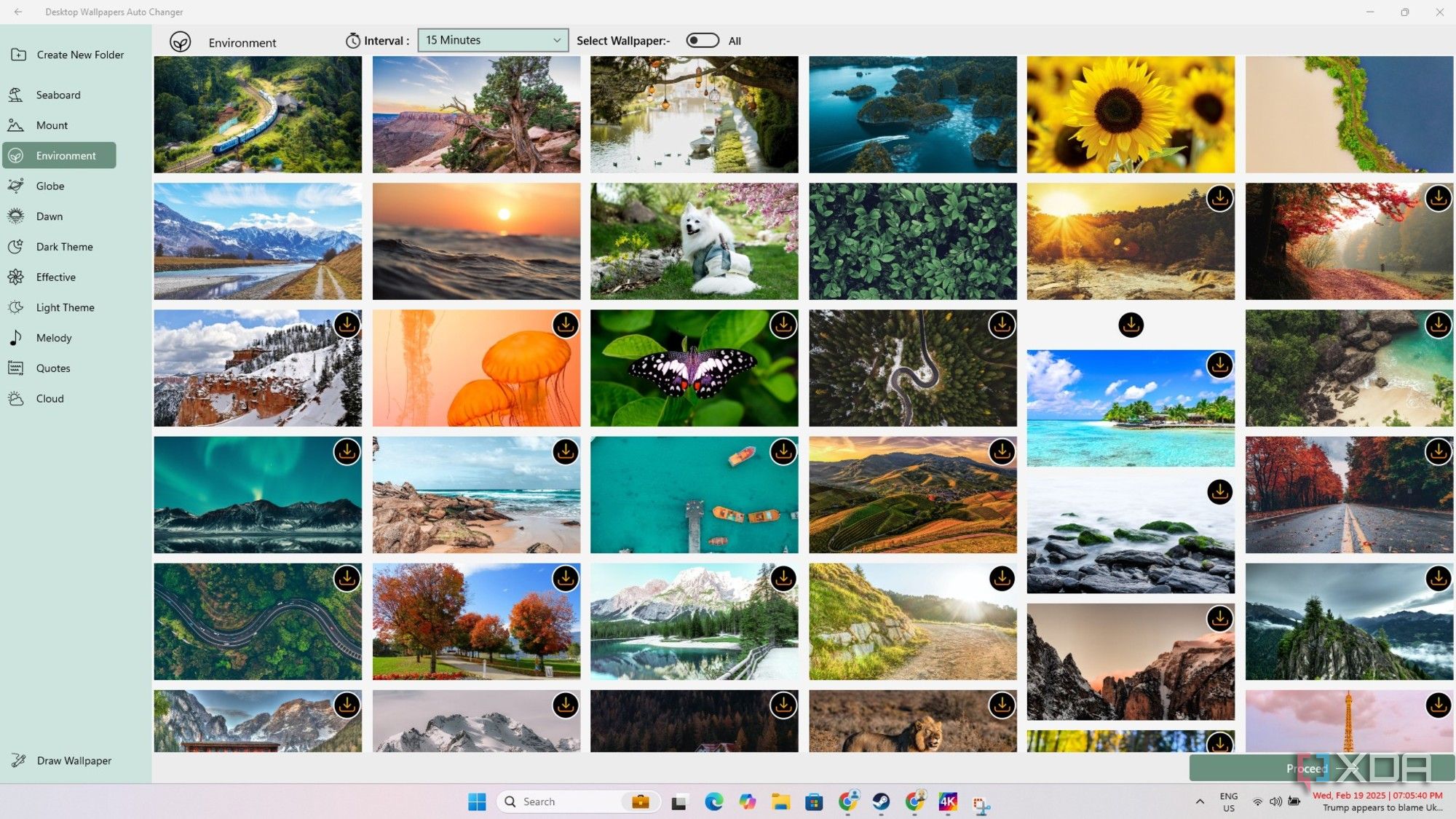Download the orange jellyfish wallpaper
This screenshot has width=1456, height=819.
coord(565,325)
